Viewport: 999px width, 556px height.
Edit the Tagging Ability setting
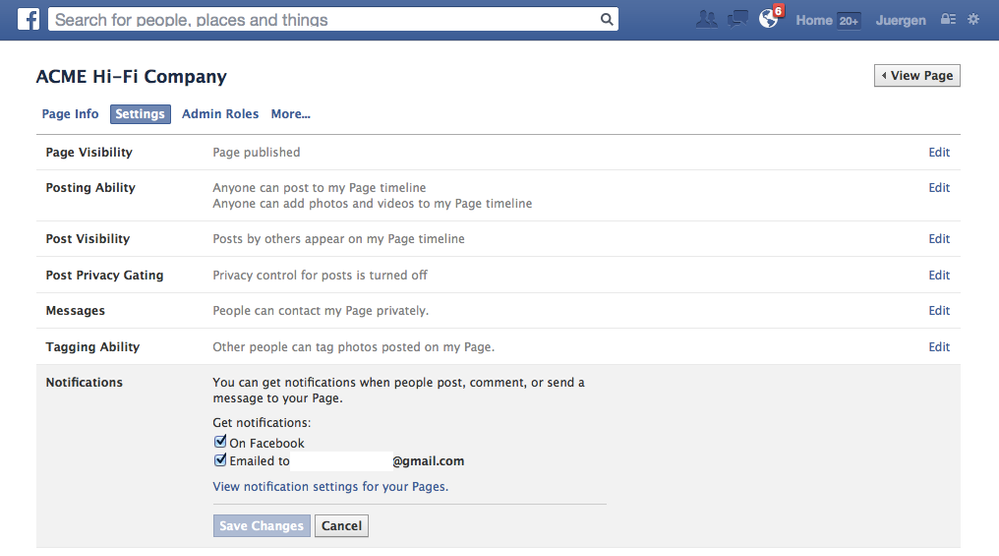(939, 347)
